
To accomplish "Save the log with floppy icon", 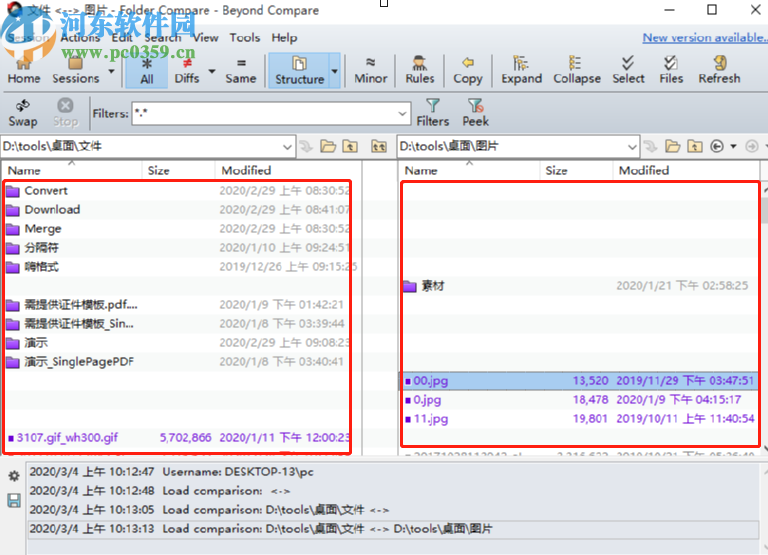I will pyautogui.click(x=14, y=500).
